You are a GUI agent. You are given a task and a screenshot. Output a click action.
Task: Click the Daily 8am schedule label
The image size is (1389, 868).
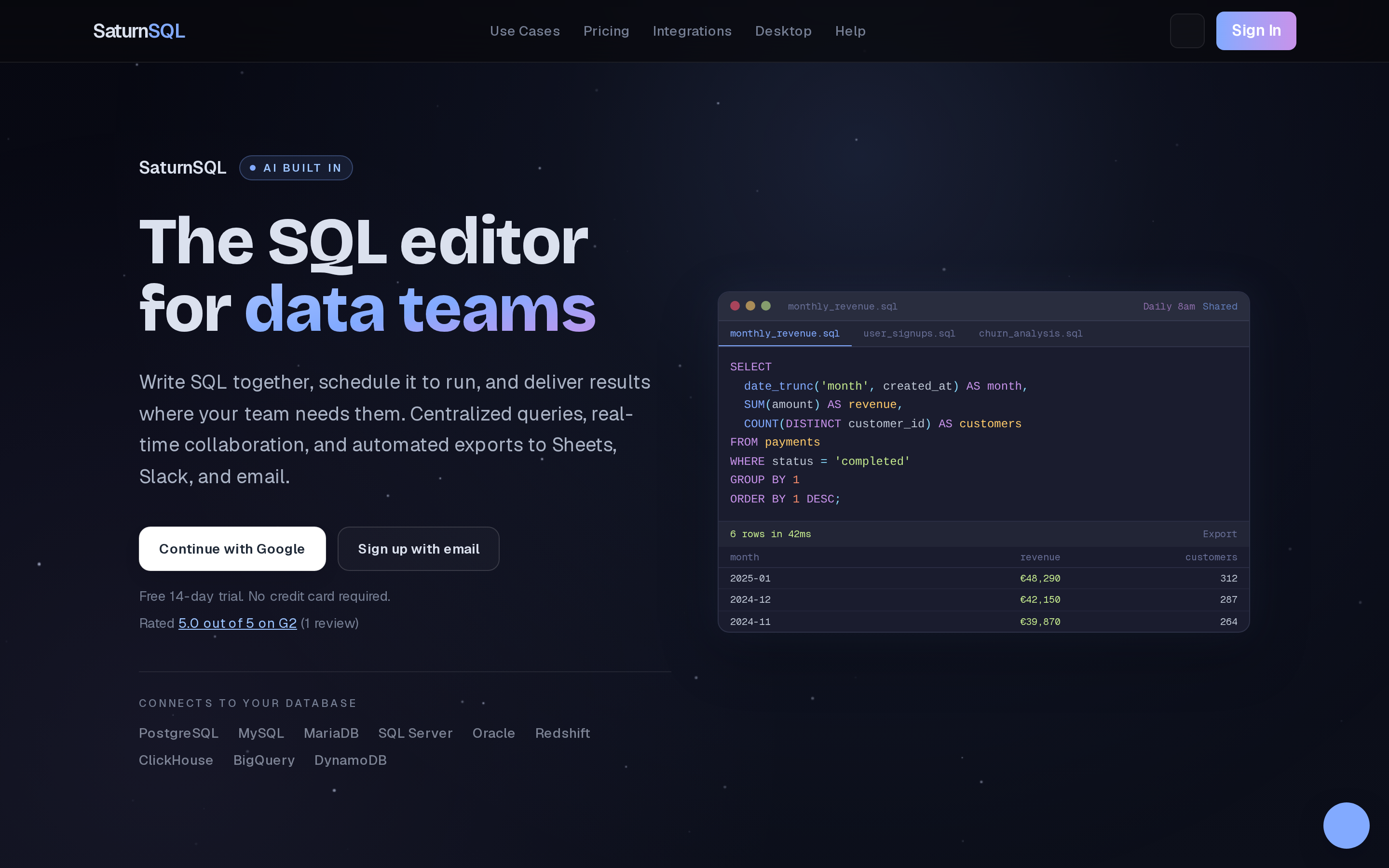[x=1169, y=307]
